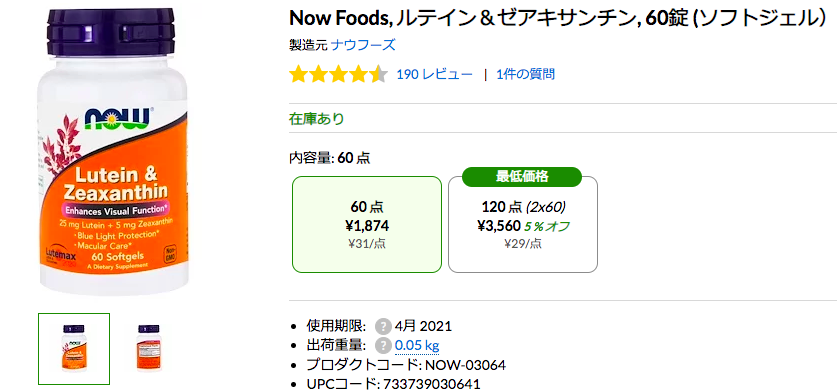Click the UPCコード 733739030641 text
The width and height of the screenshot is (837, 391).
[x=393, y=384]
